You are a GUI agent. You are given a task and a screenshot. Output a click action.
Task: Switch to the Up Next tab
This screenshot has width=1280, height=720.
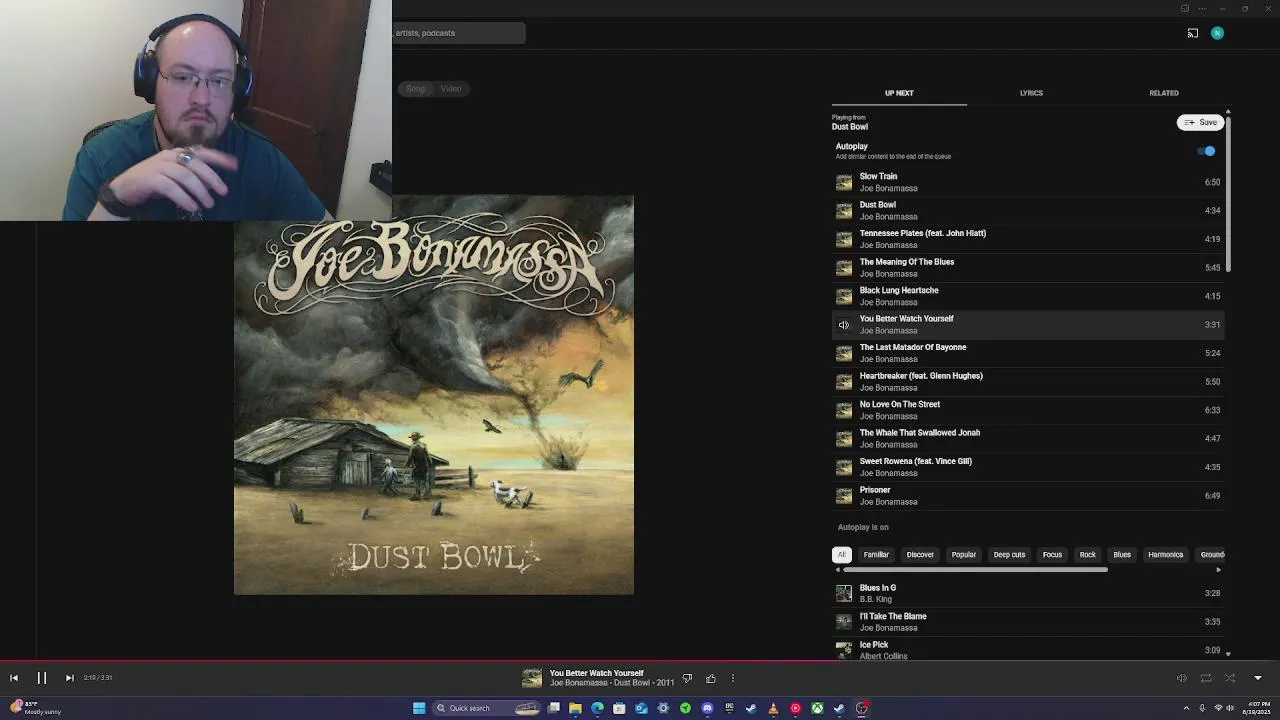tap(899, 93)
